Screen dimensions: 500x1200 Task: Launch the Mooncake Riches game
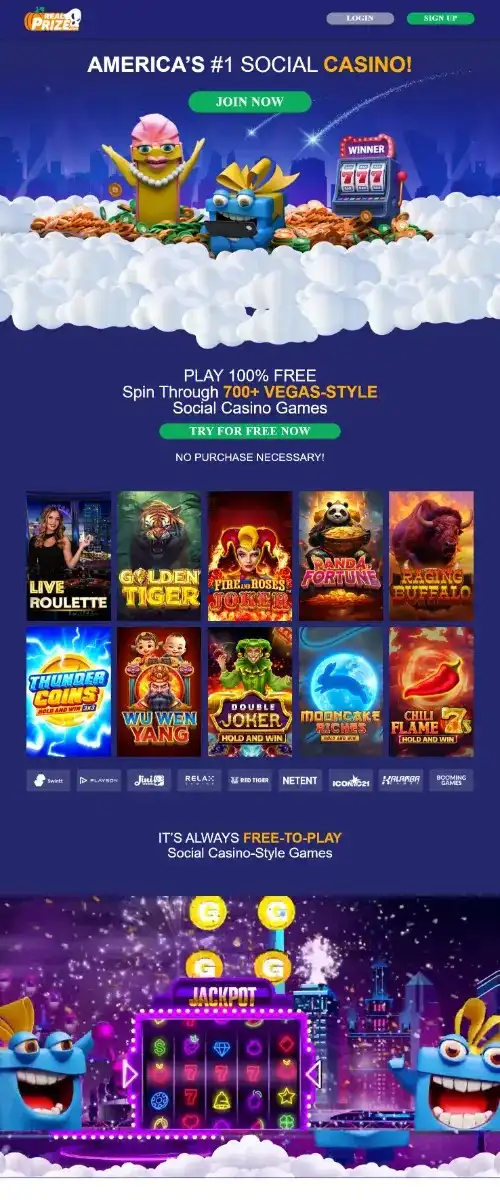coord(341,692)
